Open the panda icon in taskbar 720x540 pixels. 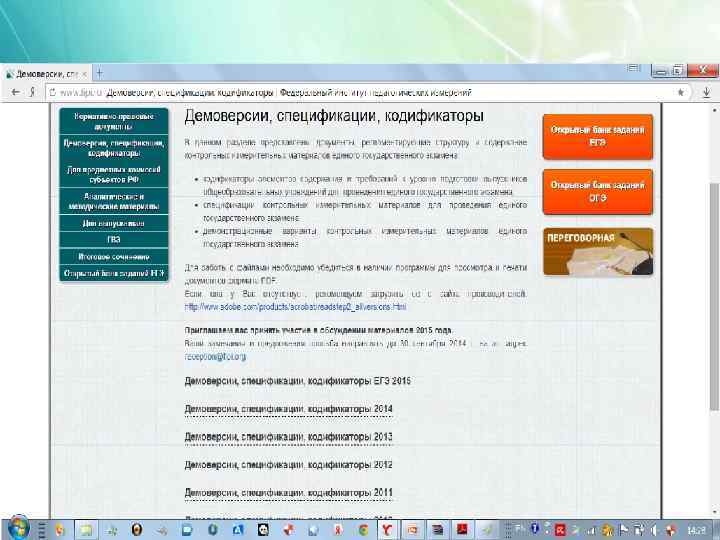pos(263,530)
